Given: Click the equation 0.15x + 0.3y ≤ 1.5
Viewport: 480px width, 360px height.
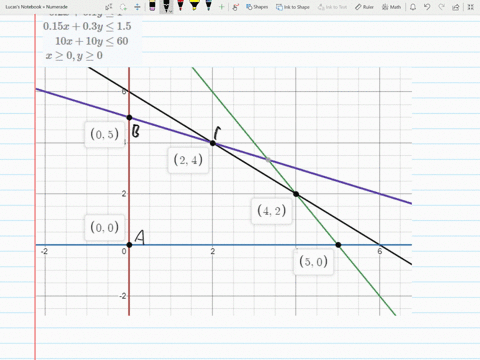Looking at the screenshot, I should [x=87, y=26].
